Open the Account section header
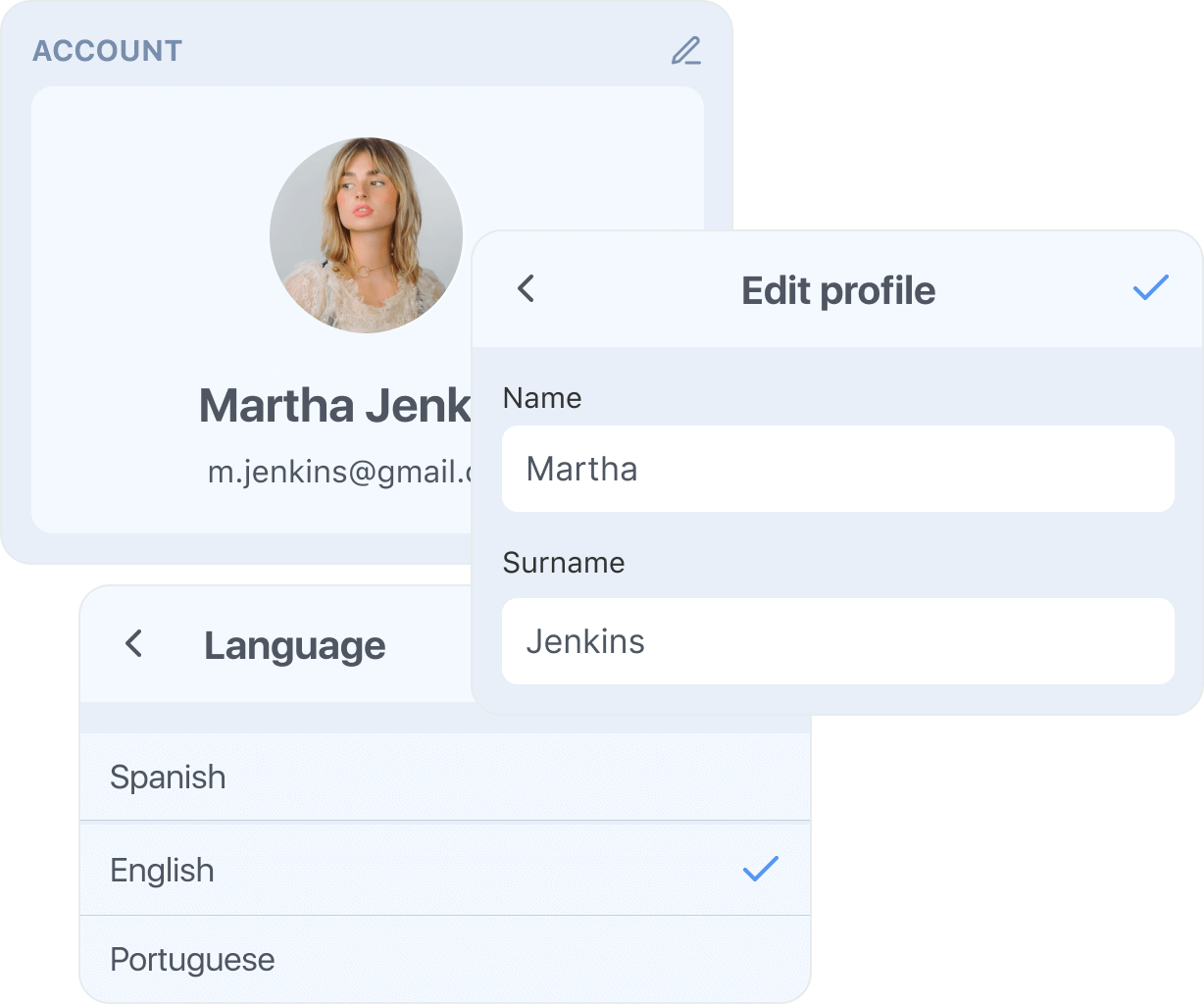Viewport: 1204px width, 1004px height. (108, 51)
